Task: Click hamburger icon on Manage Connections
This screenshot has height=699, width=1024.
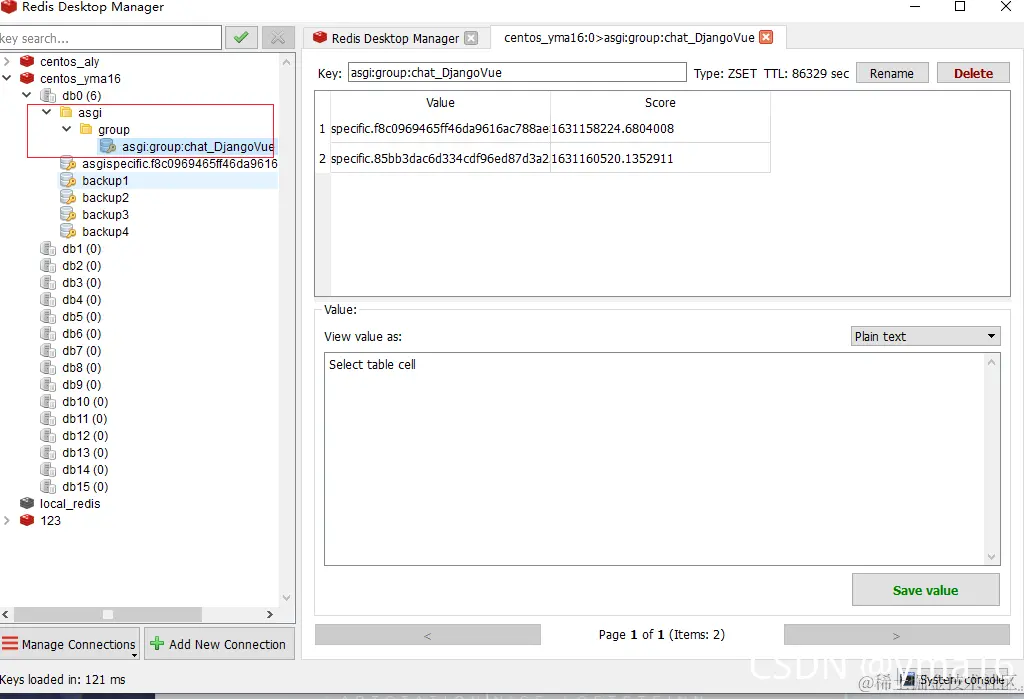Action: pos(10,643)
